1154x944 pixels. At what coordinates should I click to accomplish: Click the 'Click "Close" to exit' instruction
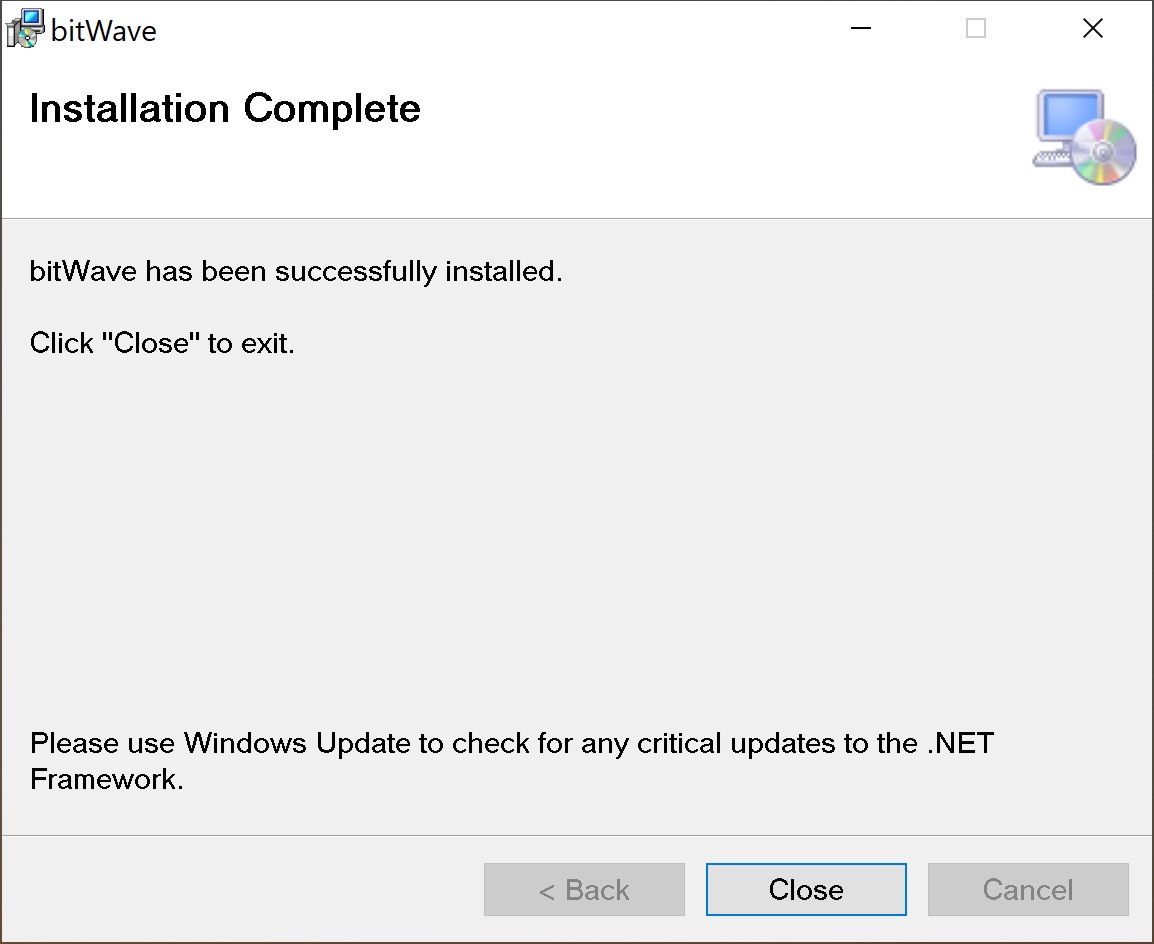[162, 344]
